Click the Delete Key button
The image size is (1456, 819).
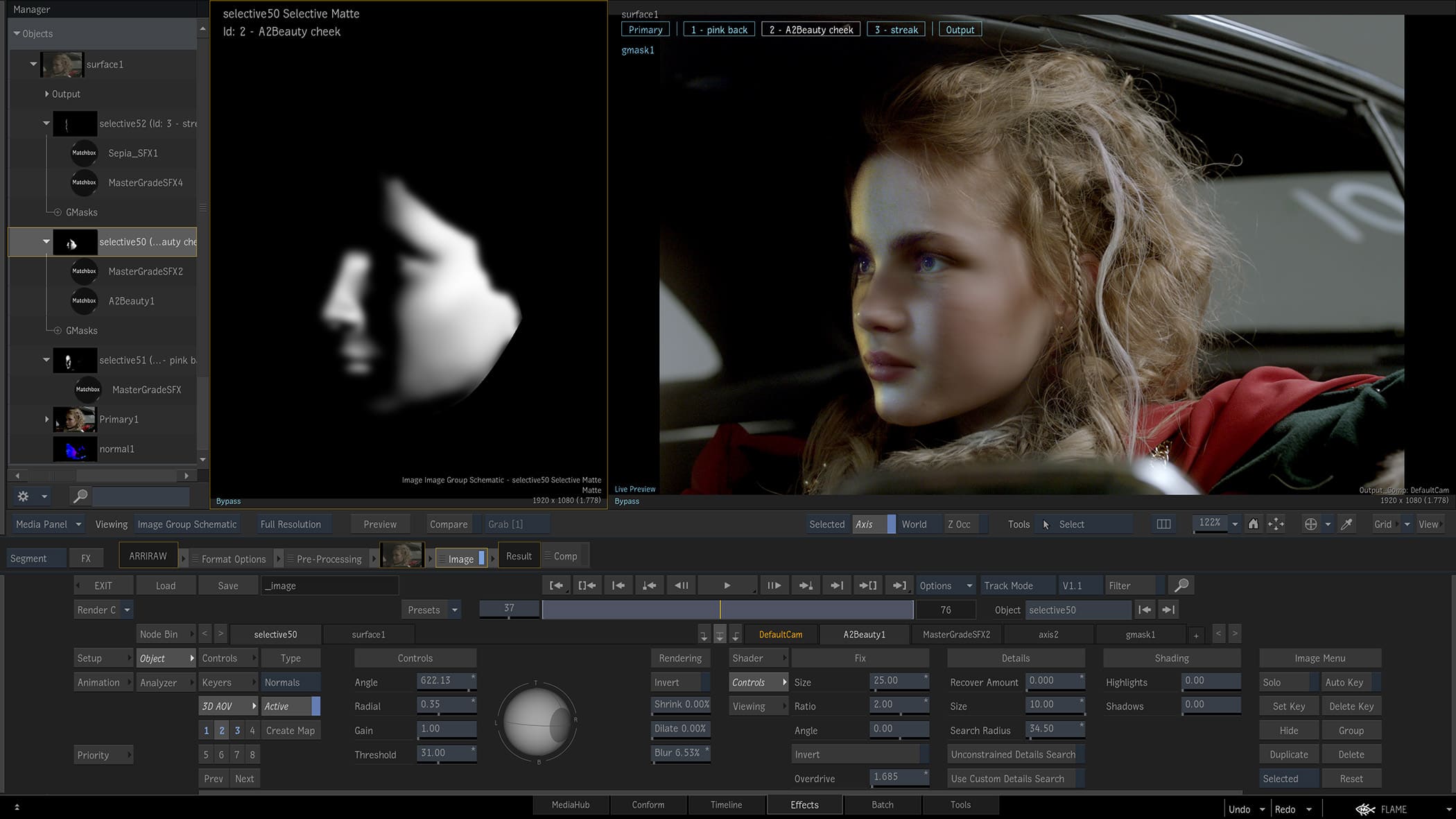coord(1351,706)
